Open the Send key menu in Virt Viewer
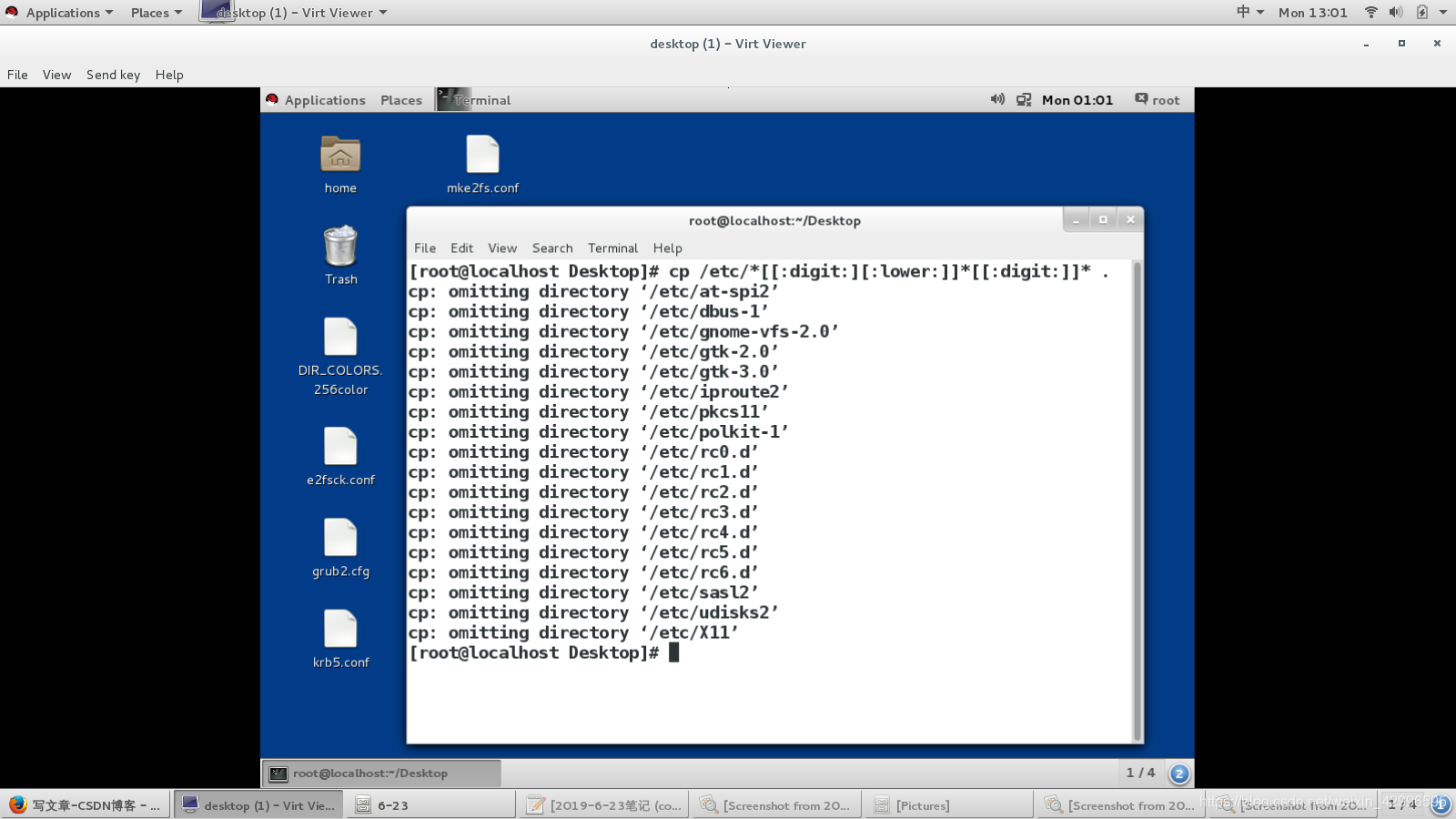1456x819 pixels. click(113, 75)
